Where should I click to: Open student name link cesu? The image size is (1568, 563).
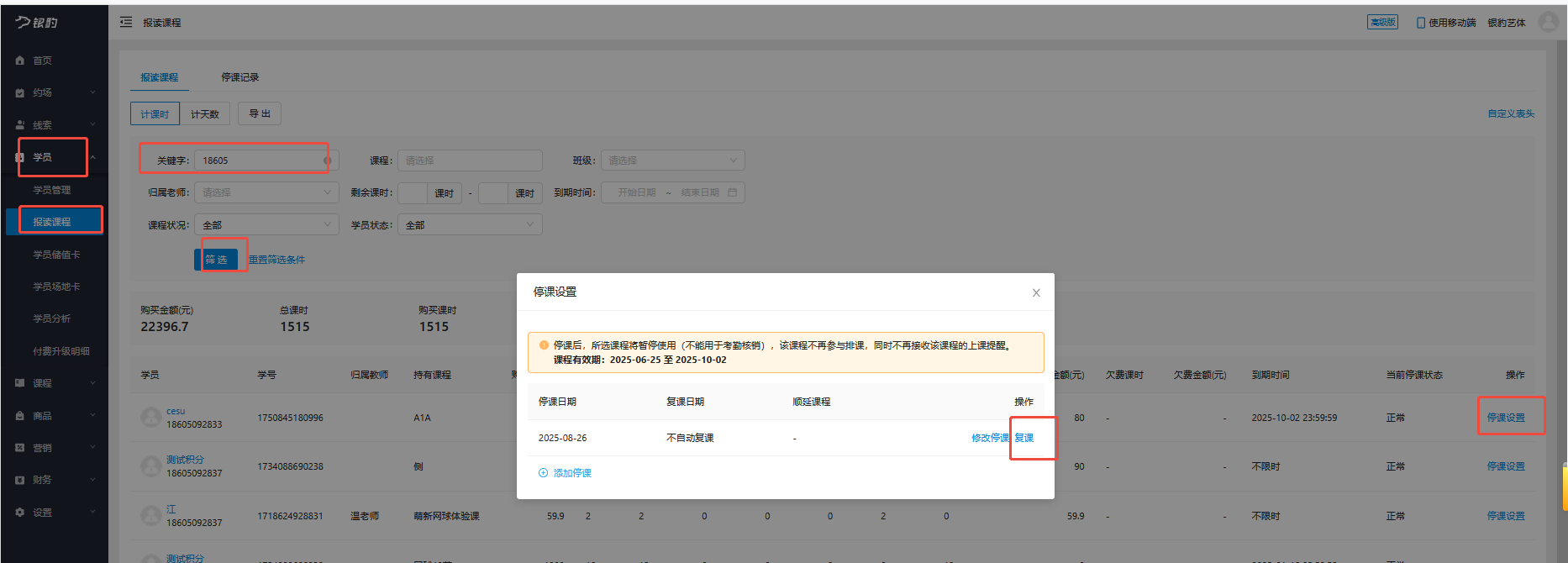point(176,411)
